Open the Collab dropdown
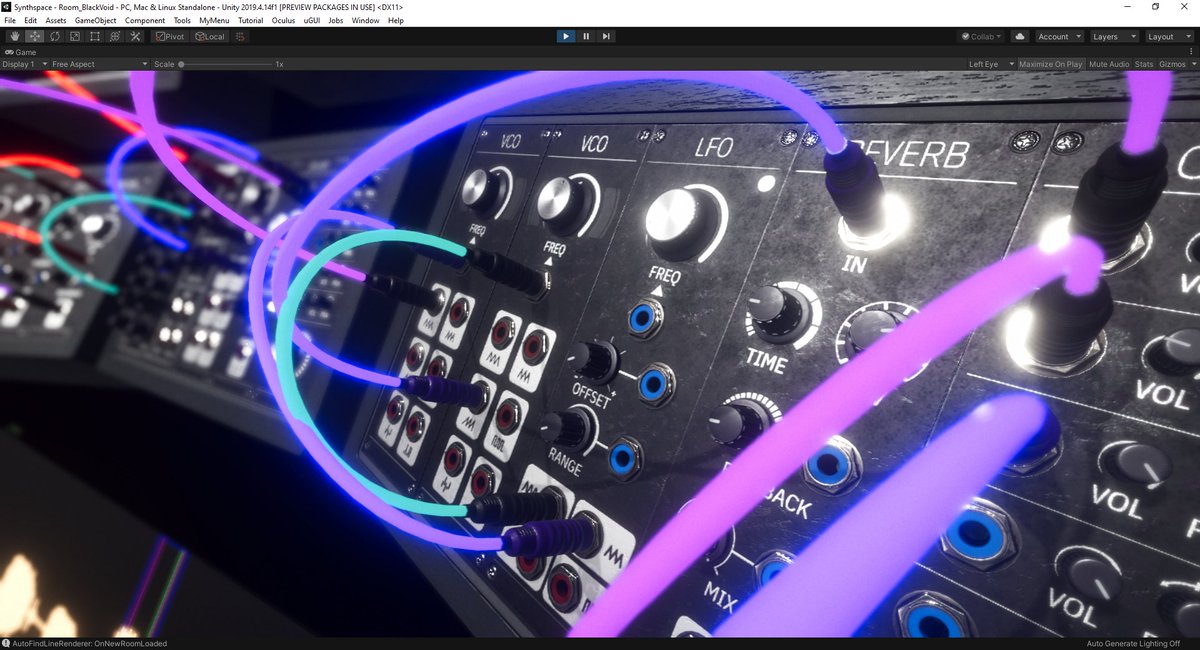 (x=982, y=36)
